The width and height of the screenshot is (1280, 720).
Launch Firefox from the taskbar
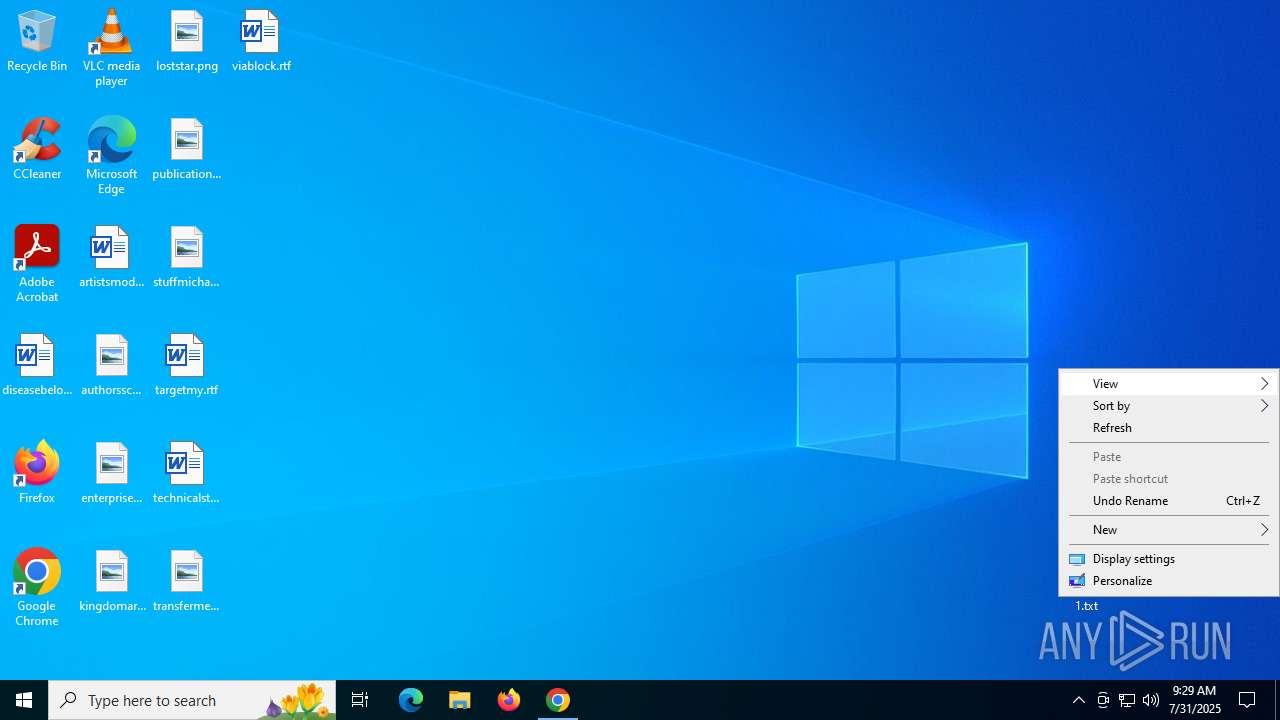tap(509, 700)
